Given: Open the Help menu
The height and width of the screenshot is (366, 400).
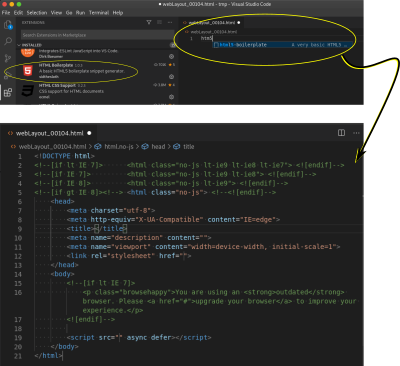Looking at the screenshot, I should click(x=118, y=13).
